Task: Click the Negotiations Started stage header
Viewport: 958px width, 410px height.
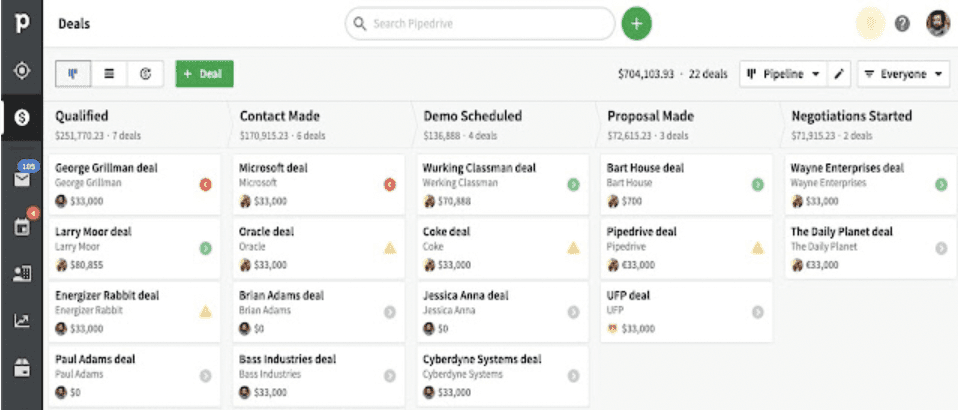Action: click(x=852, y=116)
